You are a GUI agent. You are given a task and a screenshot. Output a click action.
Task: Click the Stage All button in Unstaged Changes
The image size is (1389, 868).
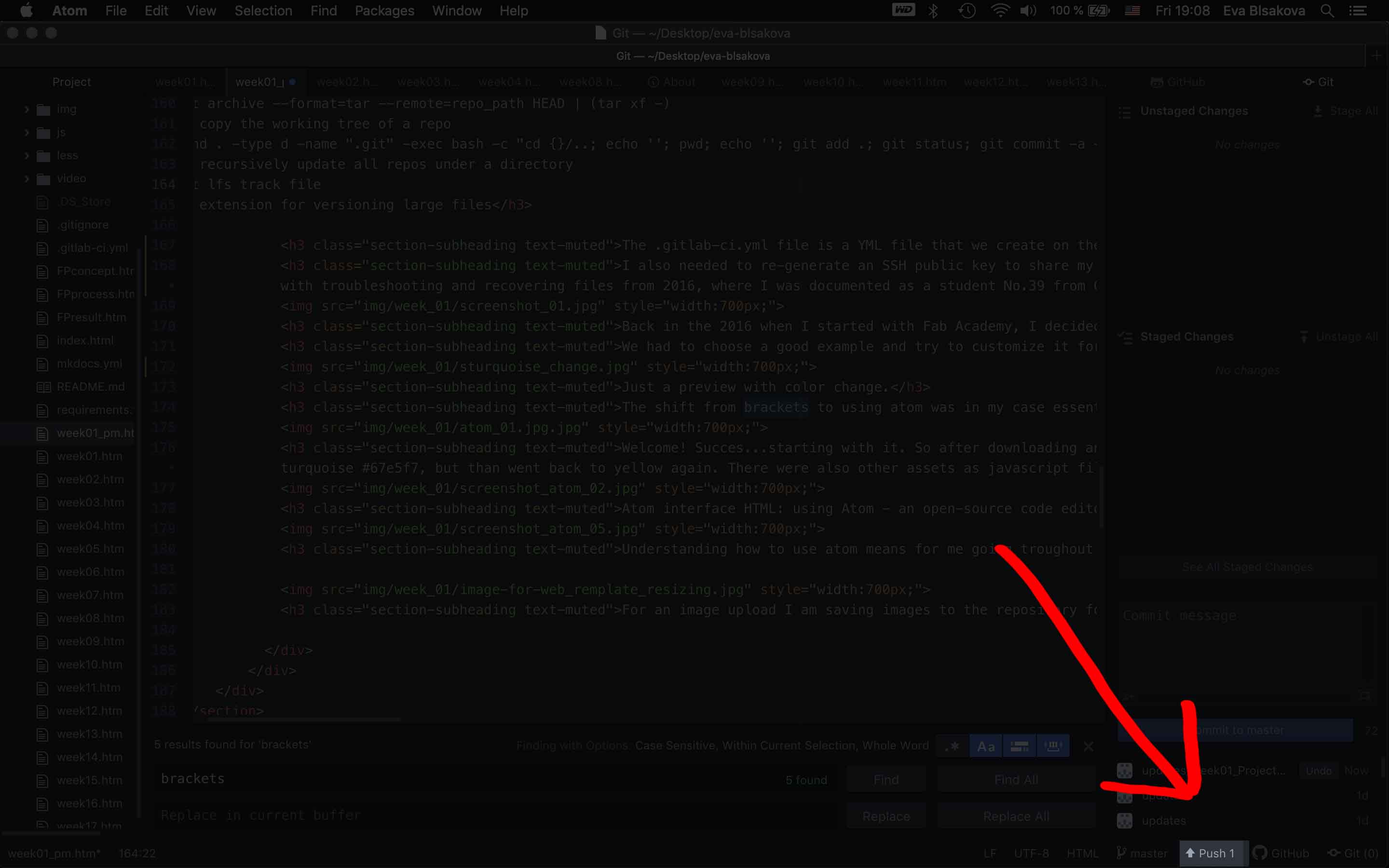click(1346, 111)
